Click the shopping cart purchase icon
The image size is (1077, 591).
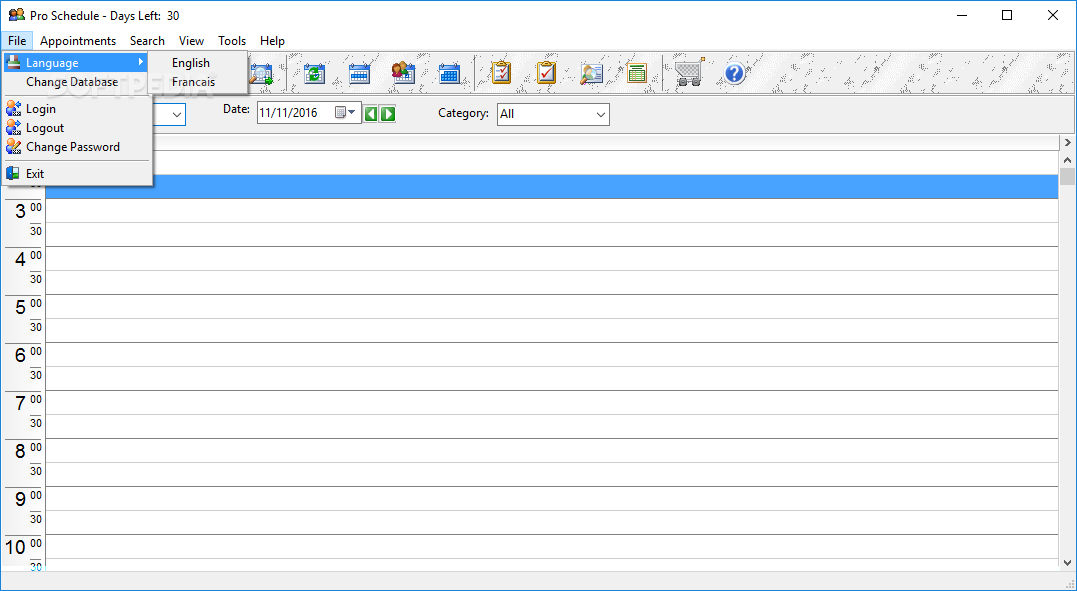[x=689, y=72]
